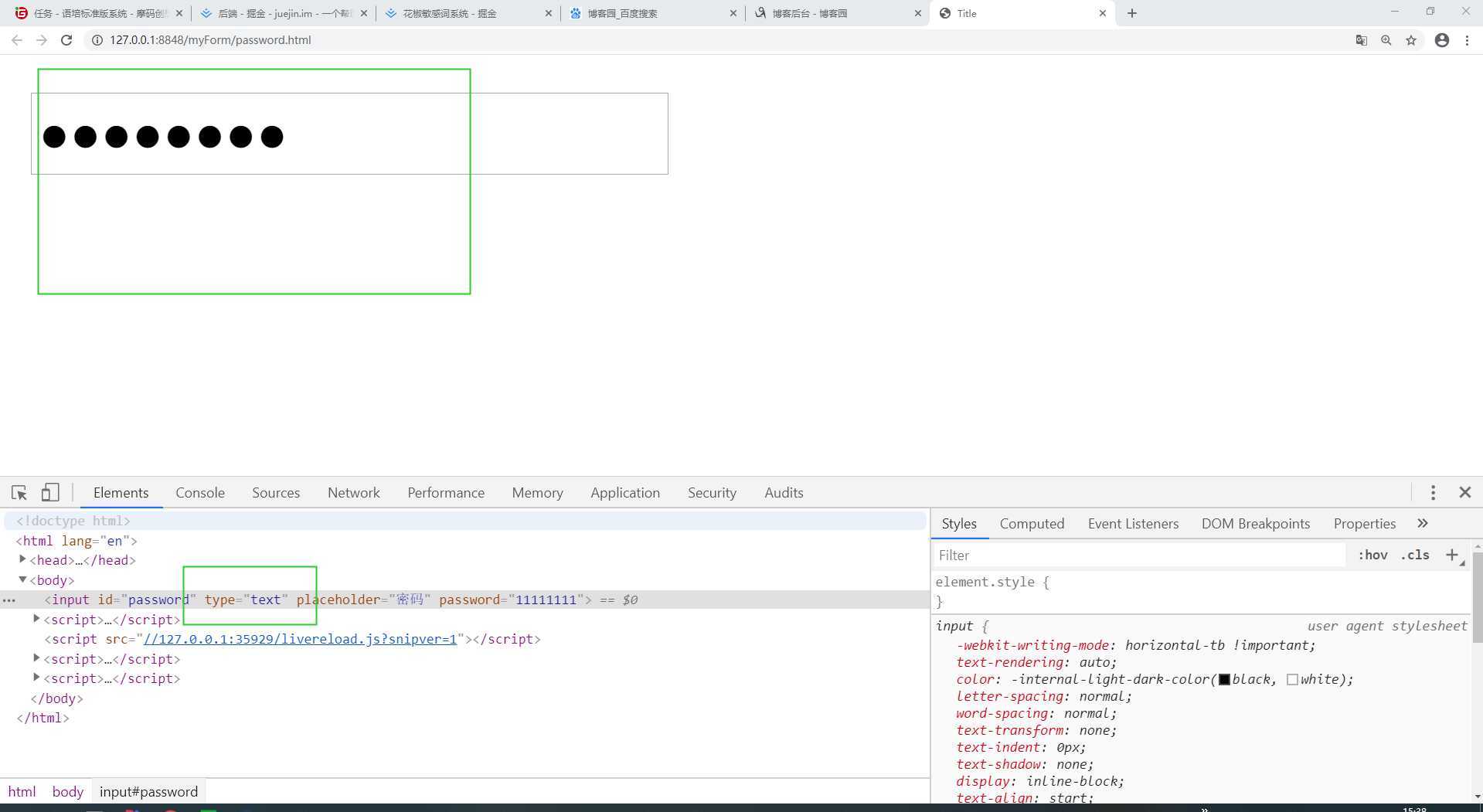Image resolution: width=1483 pixels, height=812 pixels.
Task: Select the Event Listeners sidebar tab
Action: (1133, 524)
